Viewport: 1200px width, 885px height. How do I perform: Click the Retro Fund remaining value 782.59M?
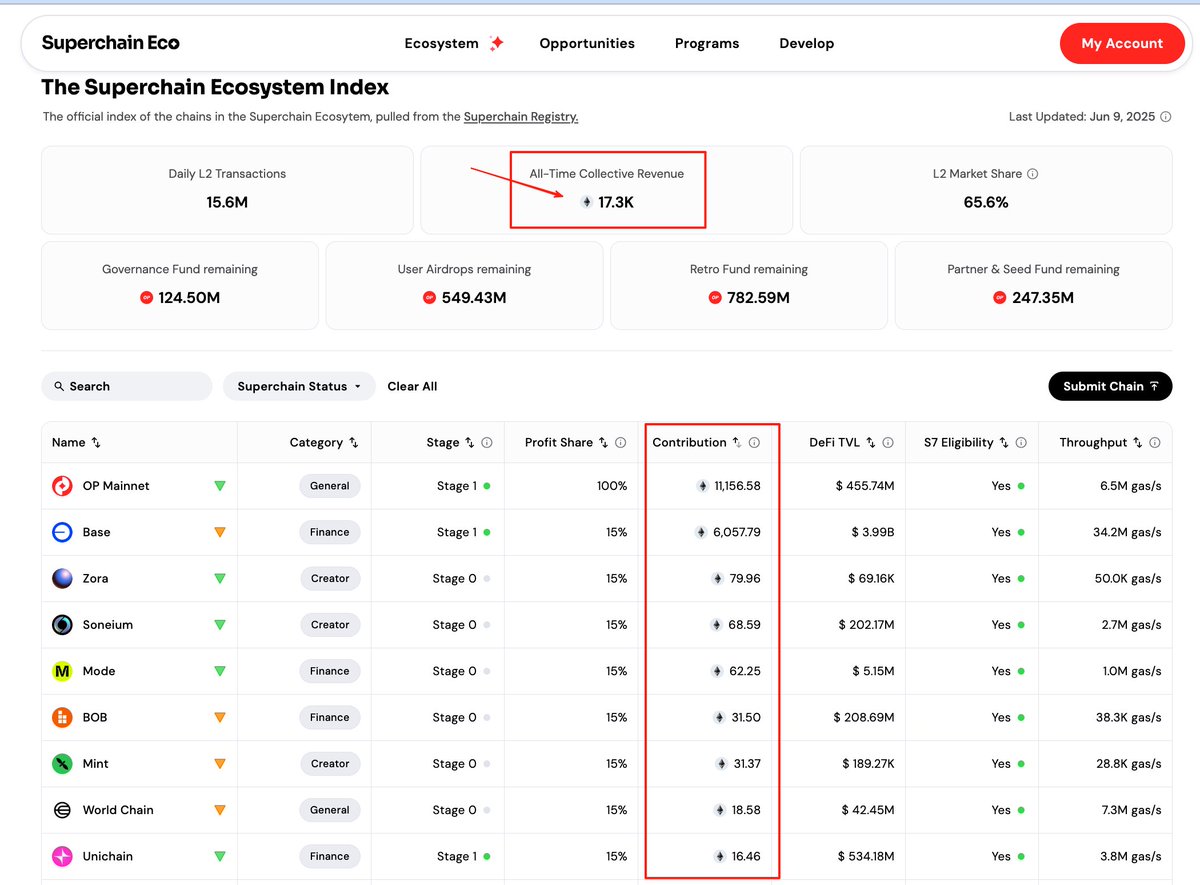[758, 298]
